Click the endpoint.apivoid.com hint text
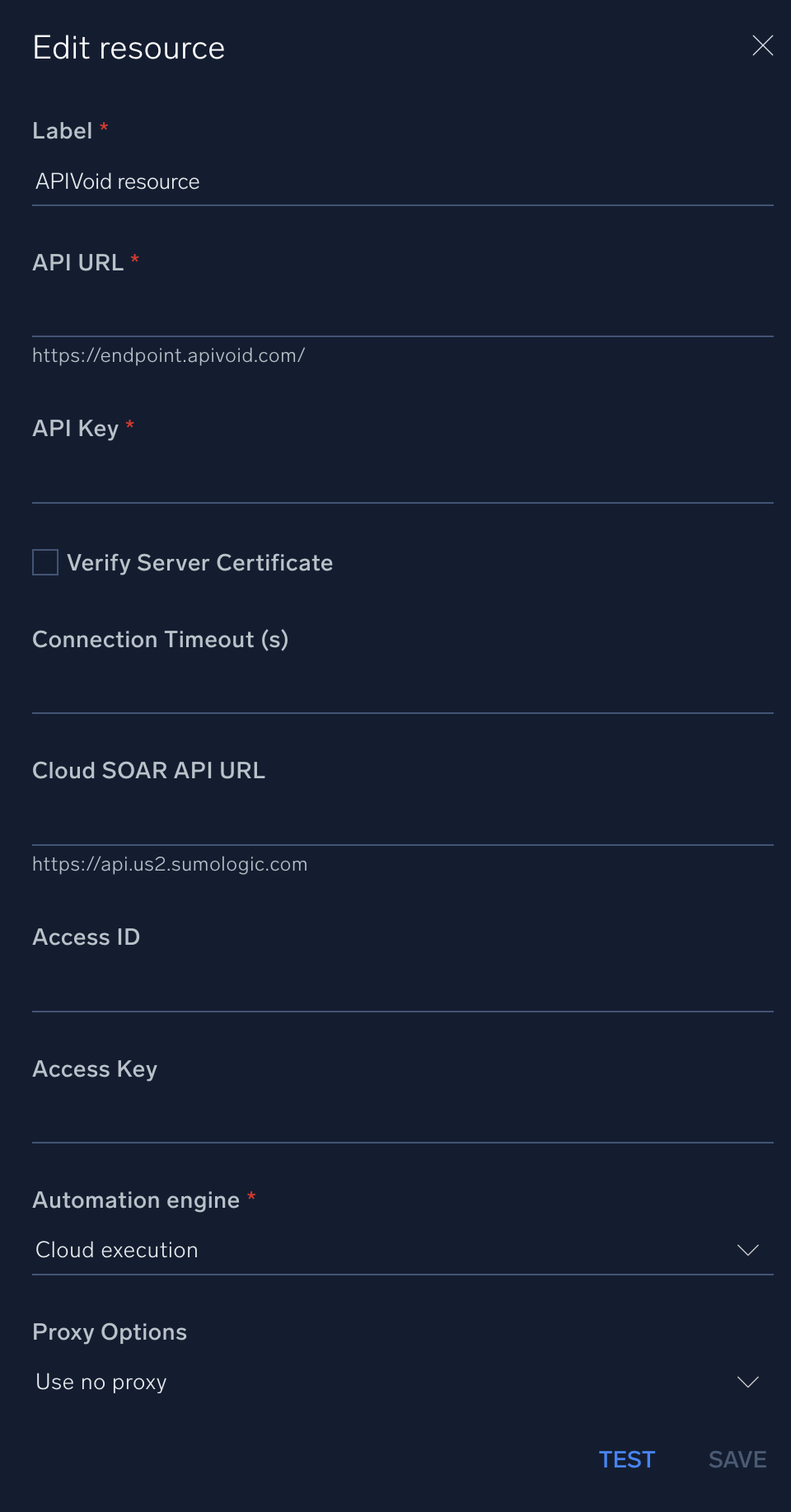The width and height of the screenshot is (791, 1512). click(x=169, y=355)
